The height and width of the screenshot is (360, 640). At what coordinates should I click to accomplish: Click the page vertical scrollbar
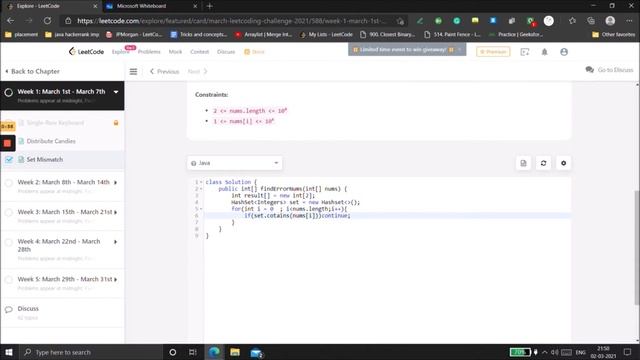[x=637, y=247]
